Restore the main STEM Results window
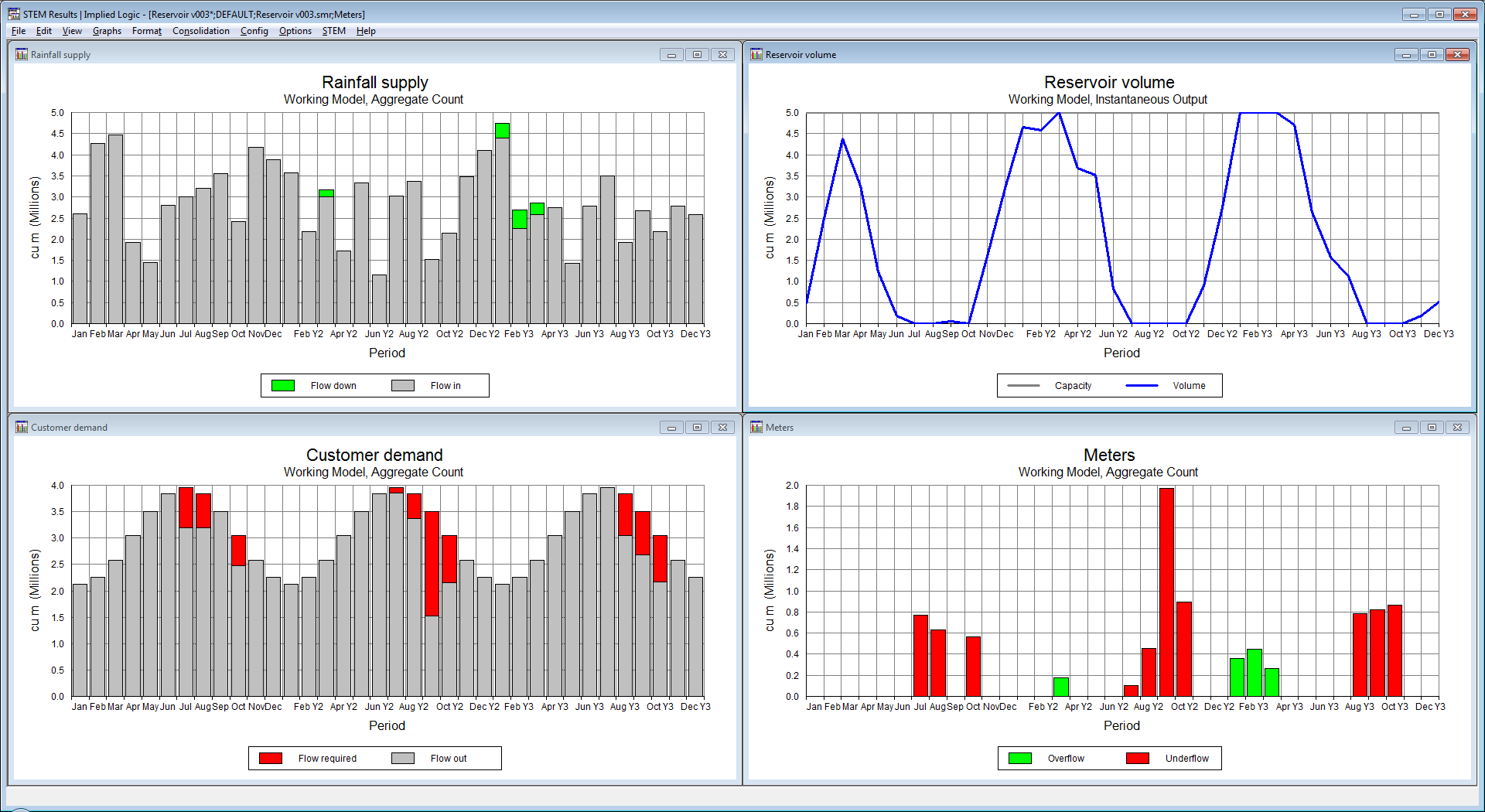 pos(1439,14)
